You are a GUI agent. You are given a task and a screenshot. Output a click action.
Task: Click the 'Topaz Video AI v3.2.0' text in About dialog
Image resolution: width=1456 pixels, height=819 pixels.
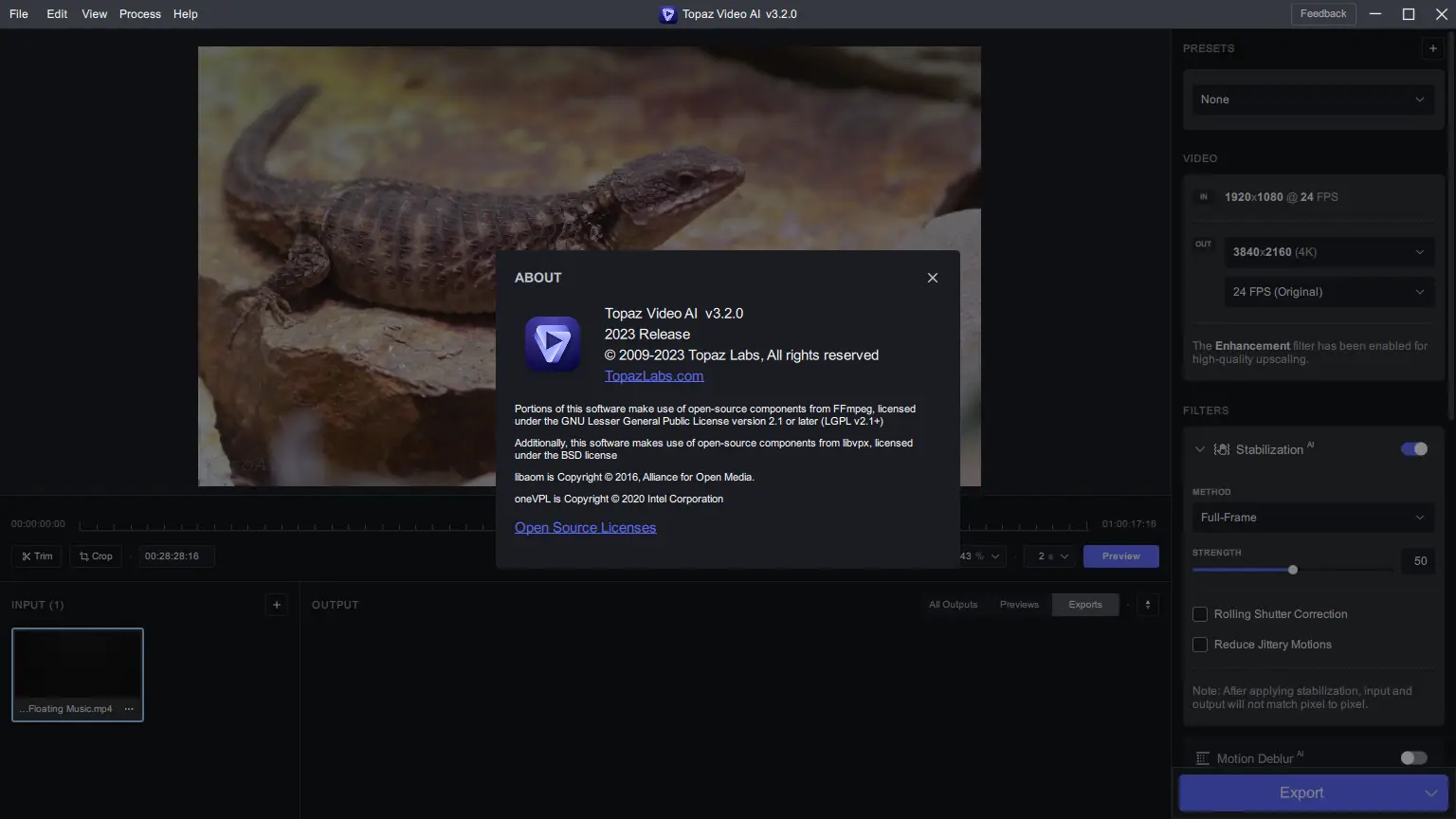pyautogui.click(x=674, y=314)
